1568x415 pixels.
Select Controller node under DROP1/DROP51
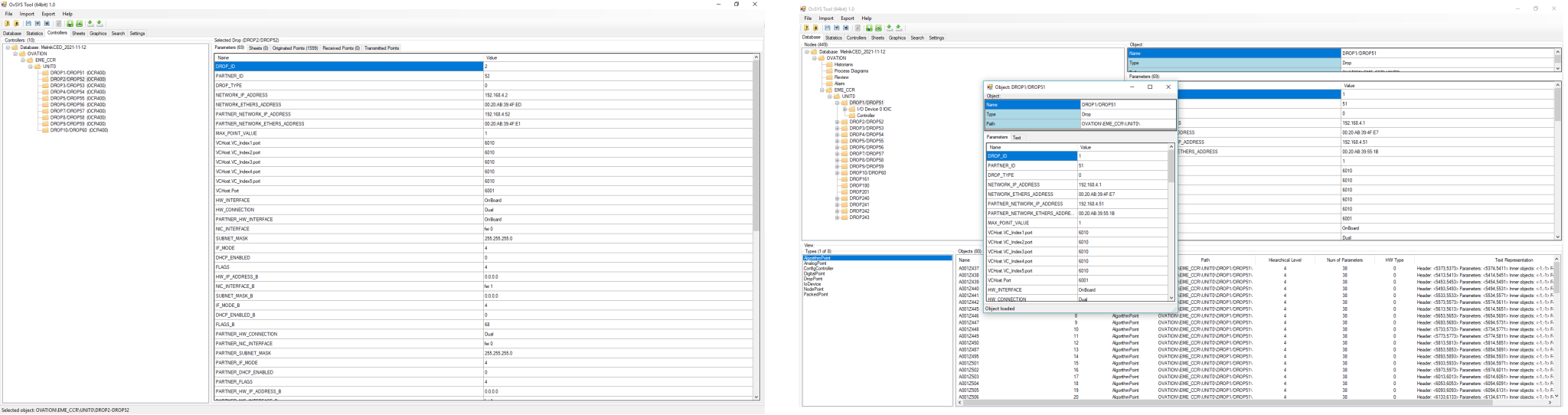tap(865, 116)
